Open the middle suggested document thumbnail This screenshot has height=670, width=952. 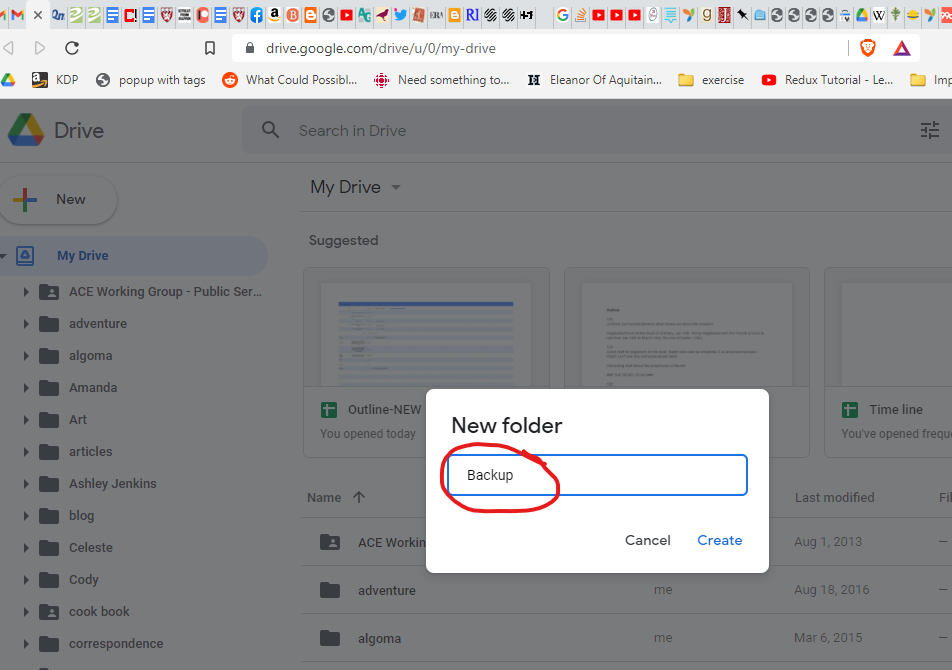coord(687,334)
